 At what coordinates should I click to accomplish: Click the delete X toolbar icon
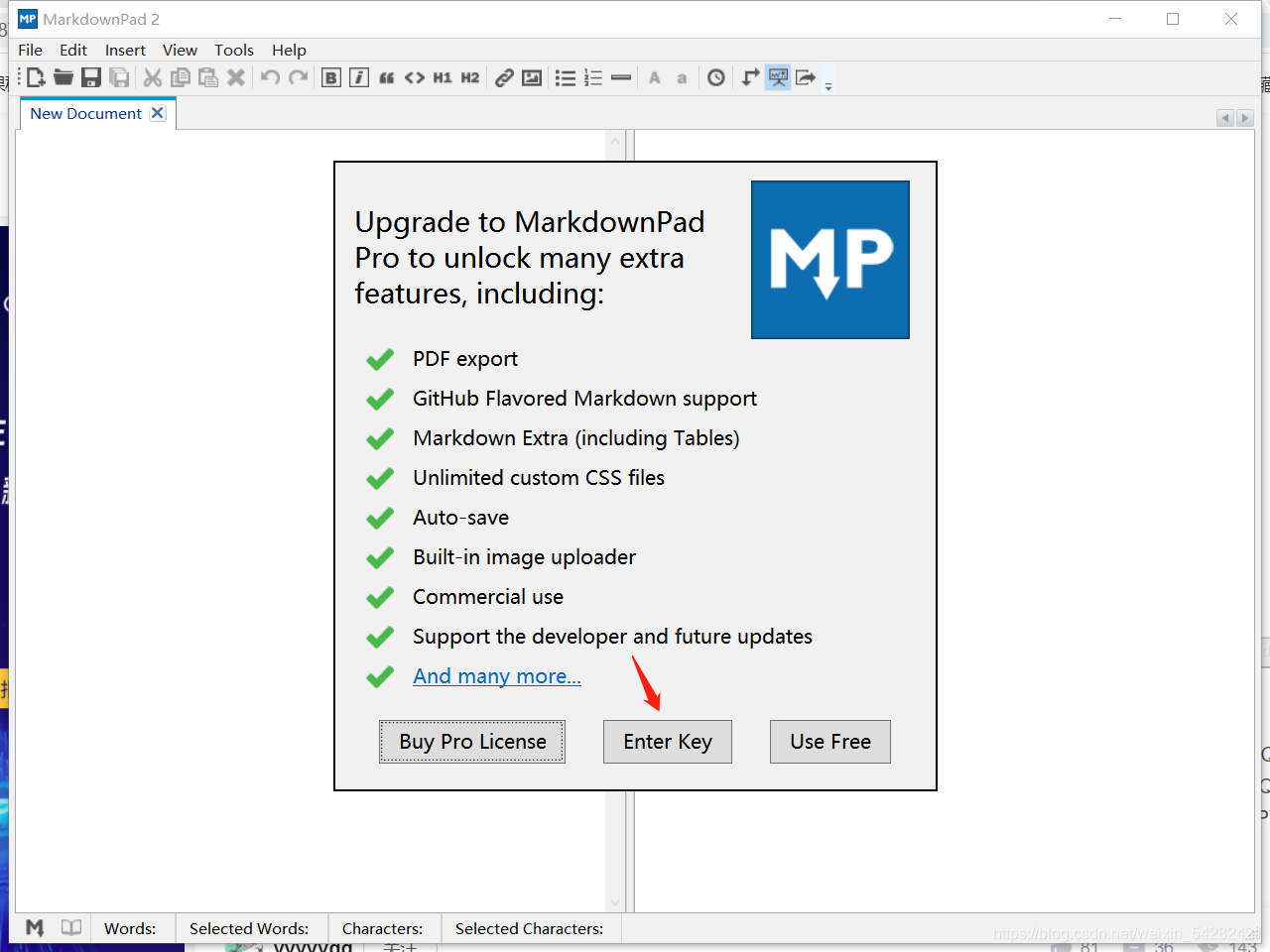click(236, 77)
